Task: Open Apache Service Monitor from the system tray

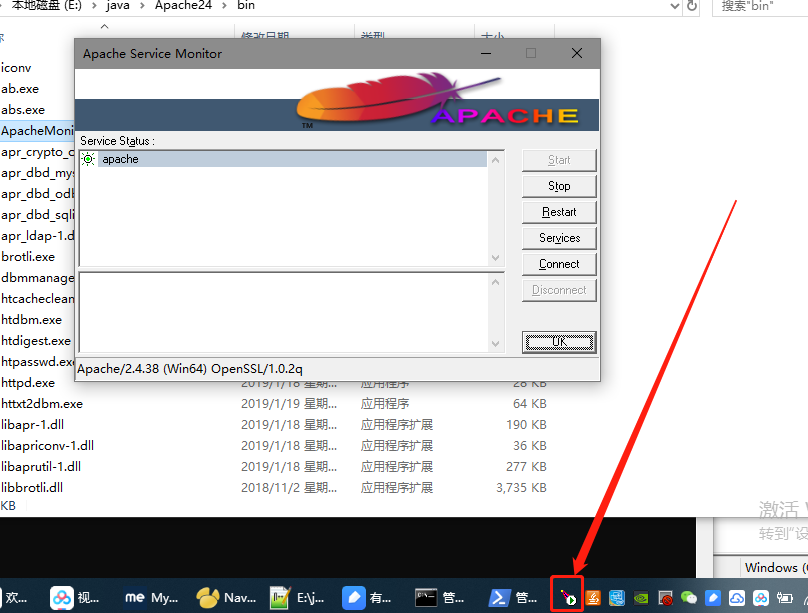Action: click(567, 597)
